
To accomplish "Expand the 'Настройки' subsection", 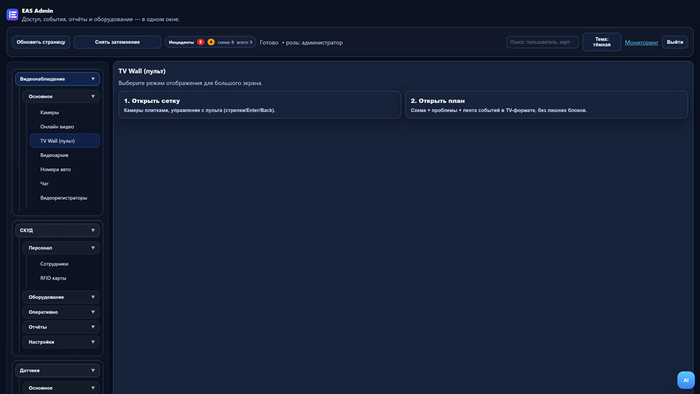I will (x=61, y=342).
